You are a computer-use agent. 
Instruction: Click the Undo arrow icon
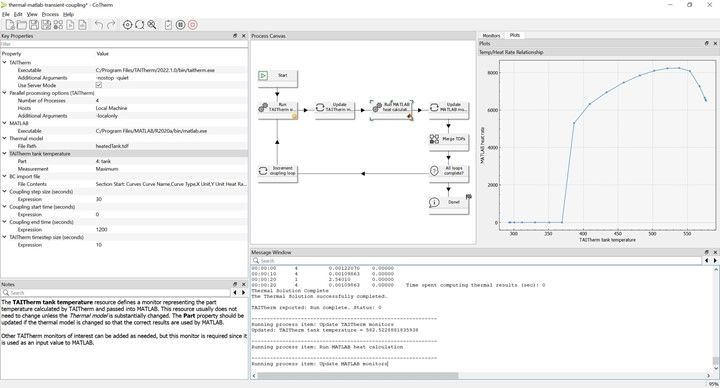99,25
